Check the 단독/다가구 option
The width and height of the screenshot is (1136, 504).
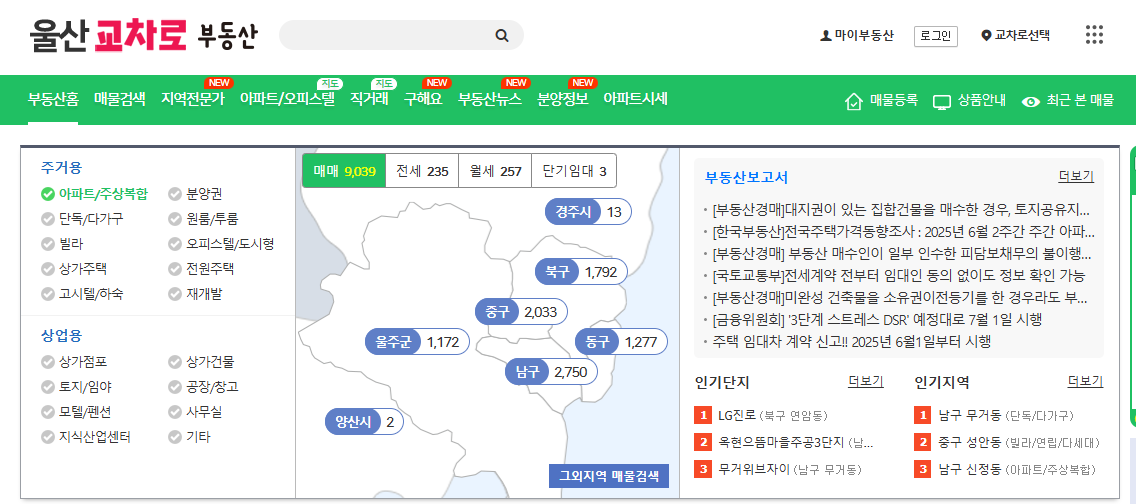[x=83, y=219]
